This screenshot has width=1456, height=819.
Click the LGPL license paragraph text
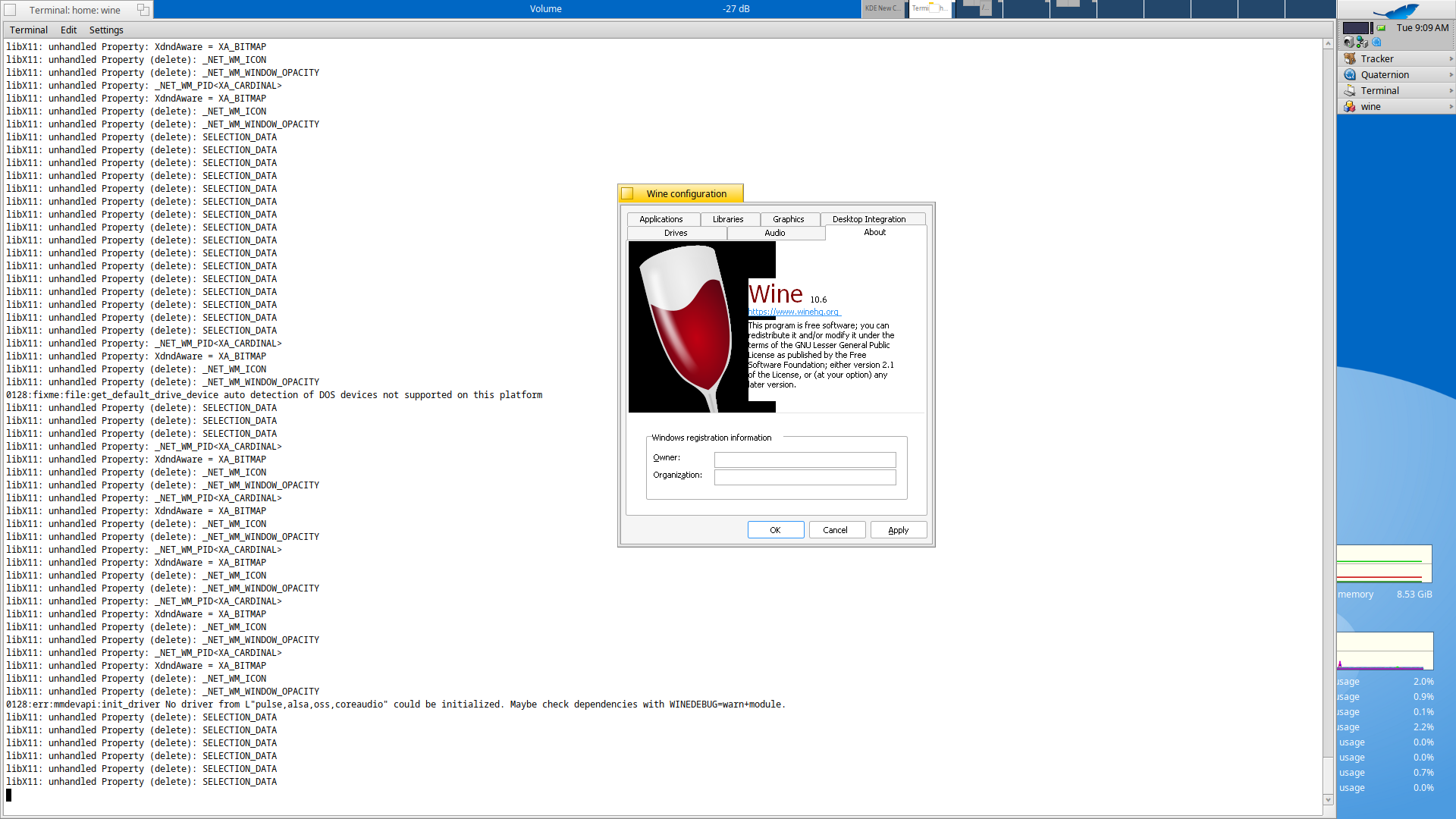pyautogui.click(x=821, y=356)
